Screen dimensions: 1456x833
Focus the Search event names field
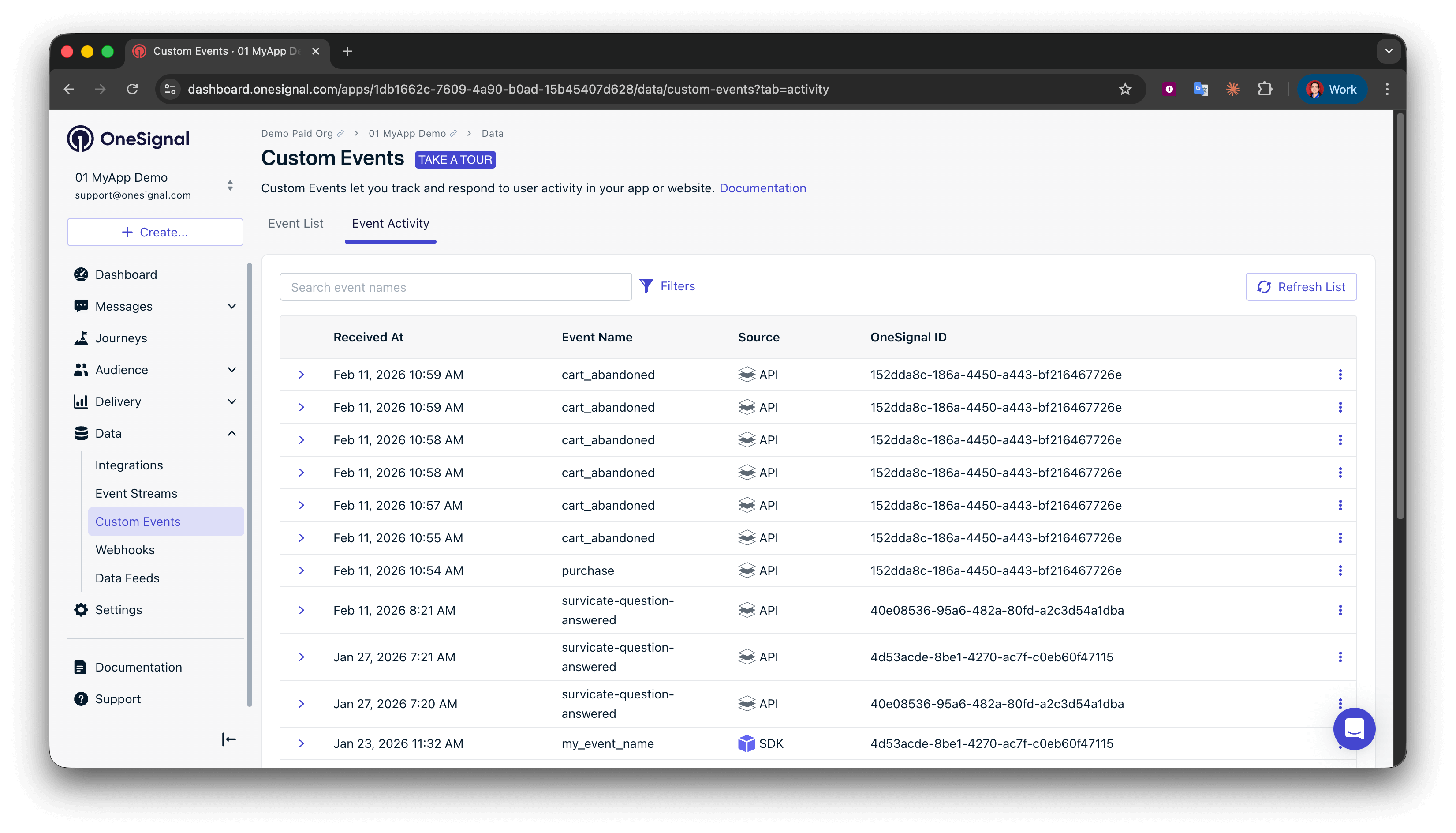pos(455,287)
